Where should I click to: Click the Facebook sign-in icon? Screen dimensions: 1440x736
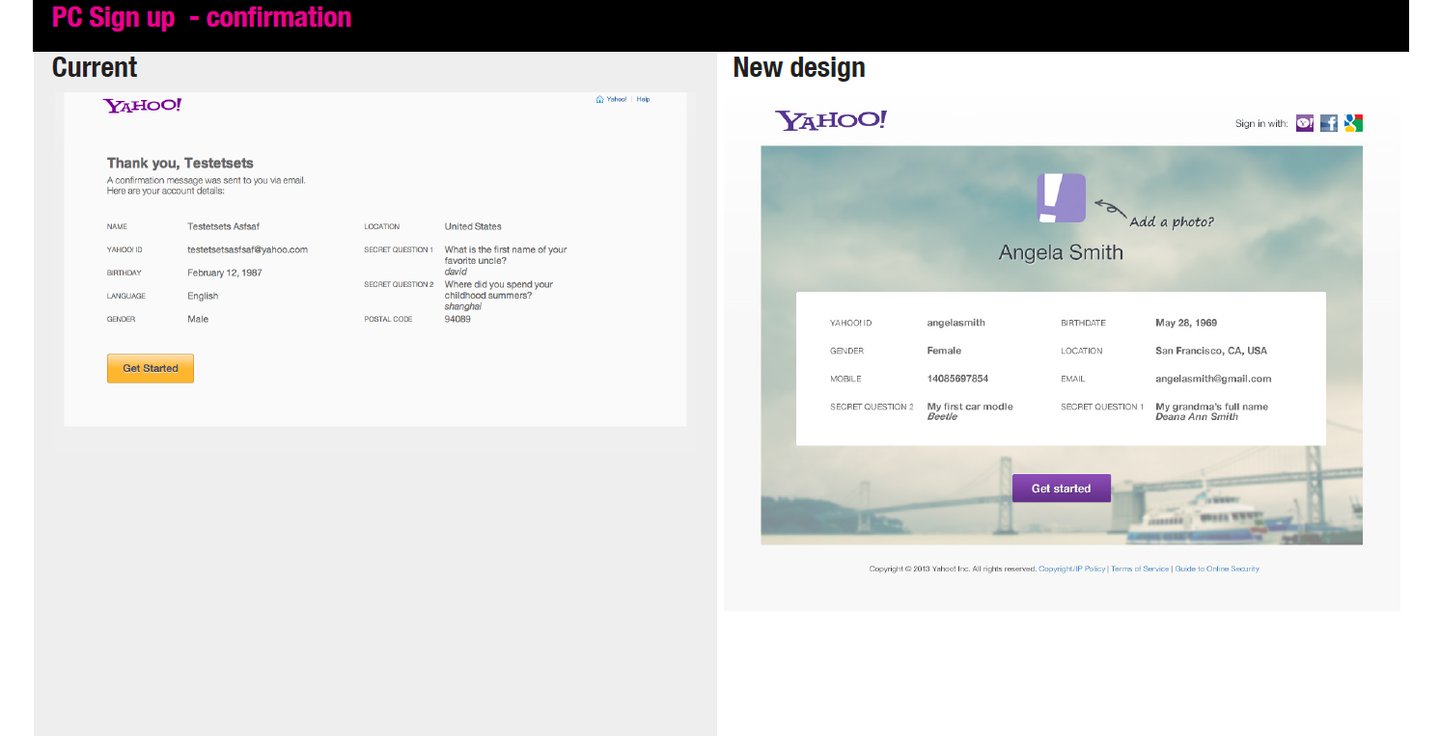(1329, 123)
